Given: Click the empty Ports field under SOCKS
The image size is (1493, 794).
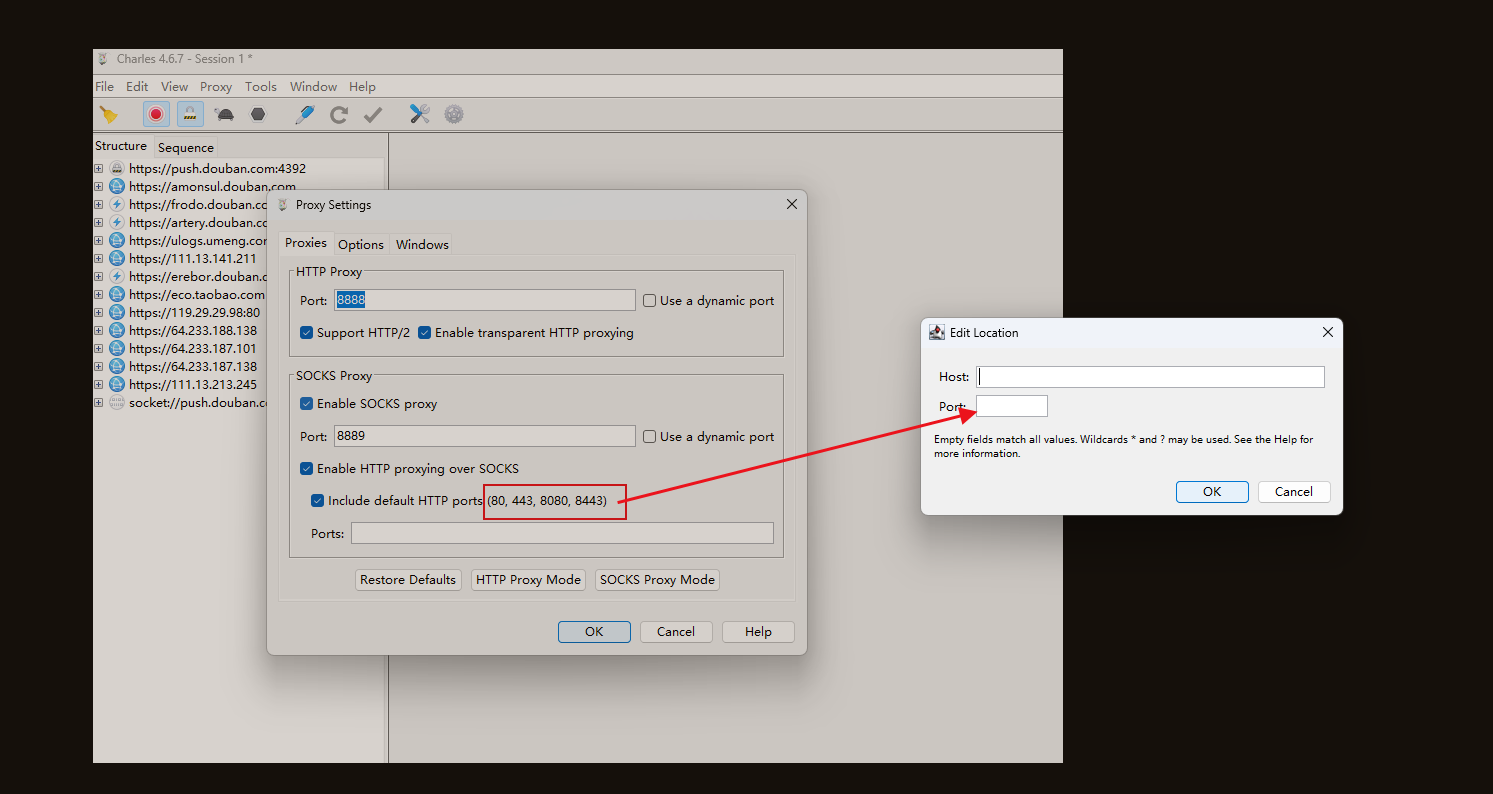Looking at the screenshot, I should point(562,533).
